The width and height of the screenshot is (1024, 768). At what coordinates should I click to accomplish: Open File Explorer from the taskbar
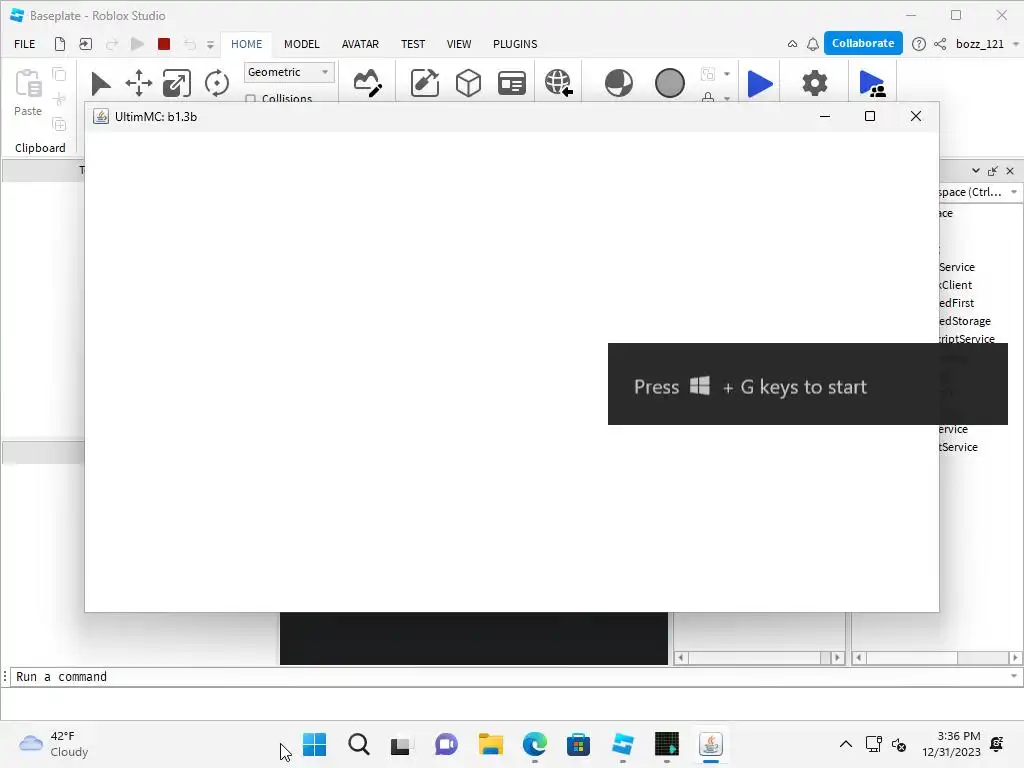coord(490,744)
